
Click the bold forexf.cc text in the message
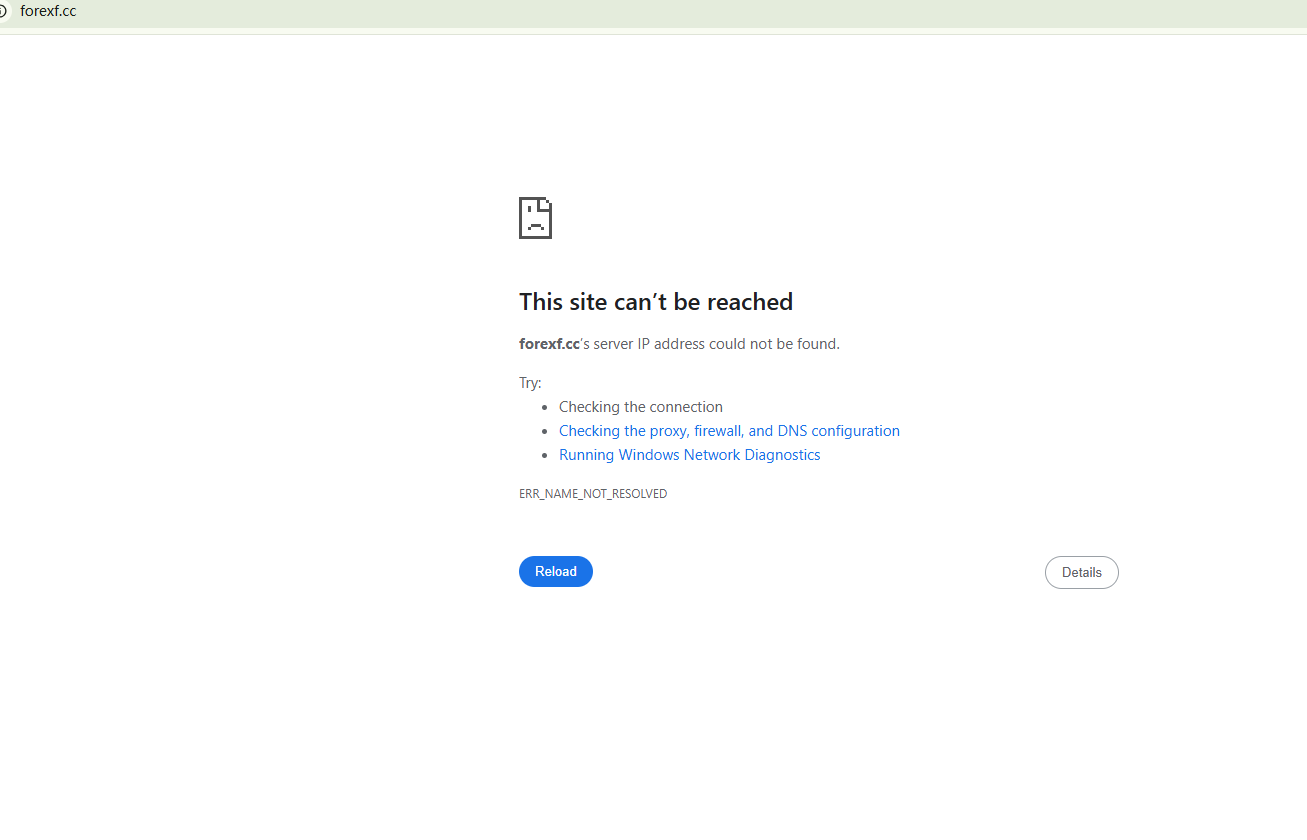pos(549,344)
